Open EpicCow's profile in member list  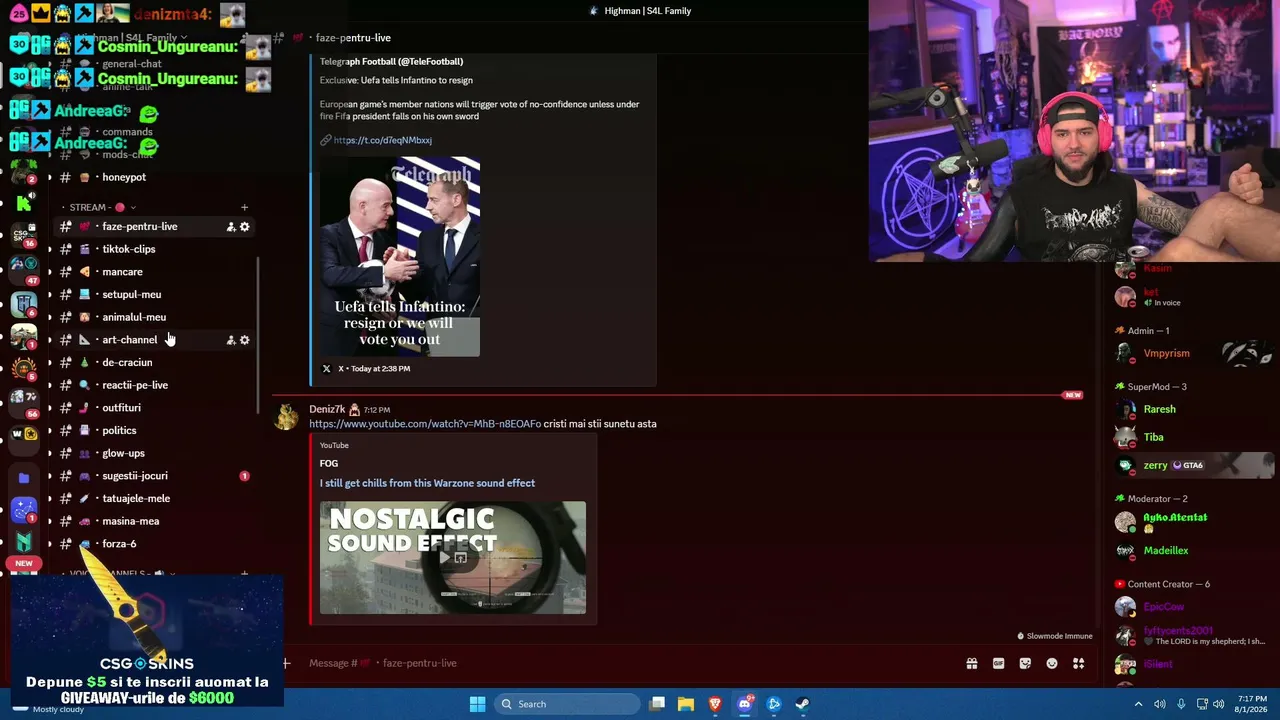point(1164,607)
